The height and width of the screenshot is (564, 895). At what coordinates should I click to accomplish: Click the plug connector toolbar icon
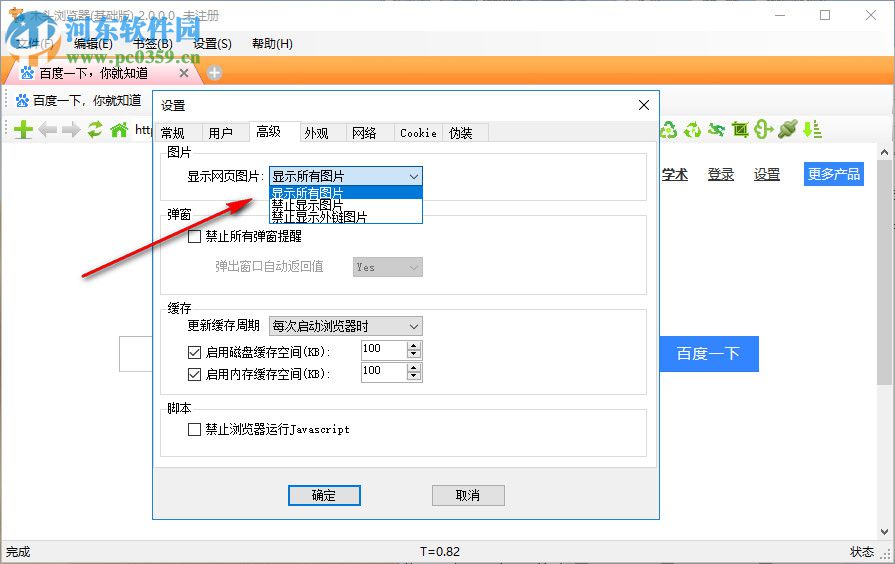click(x=787, y=129)
